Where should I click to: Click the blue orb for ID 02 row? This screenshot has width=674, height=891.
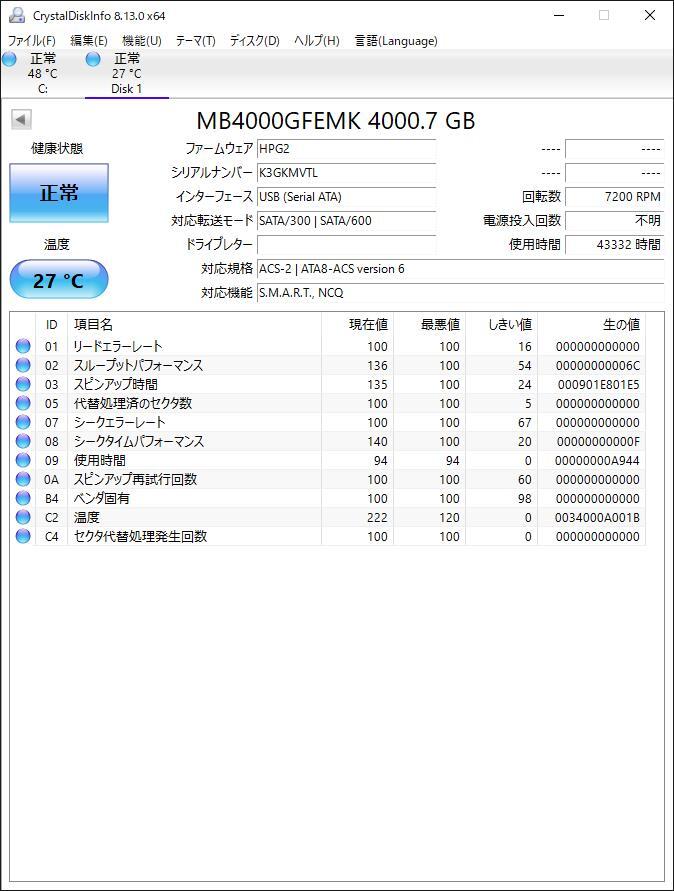tap(23, 365)
